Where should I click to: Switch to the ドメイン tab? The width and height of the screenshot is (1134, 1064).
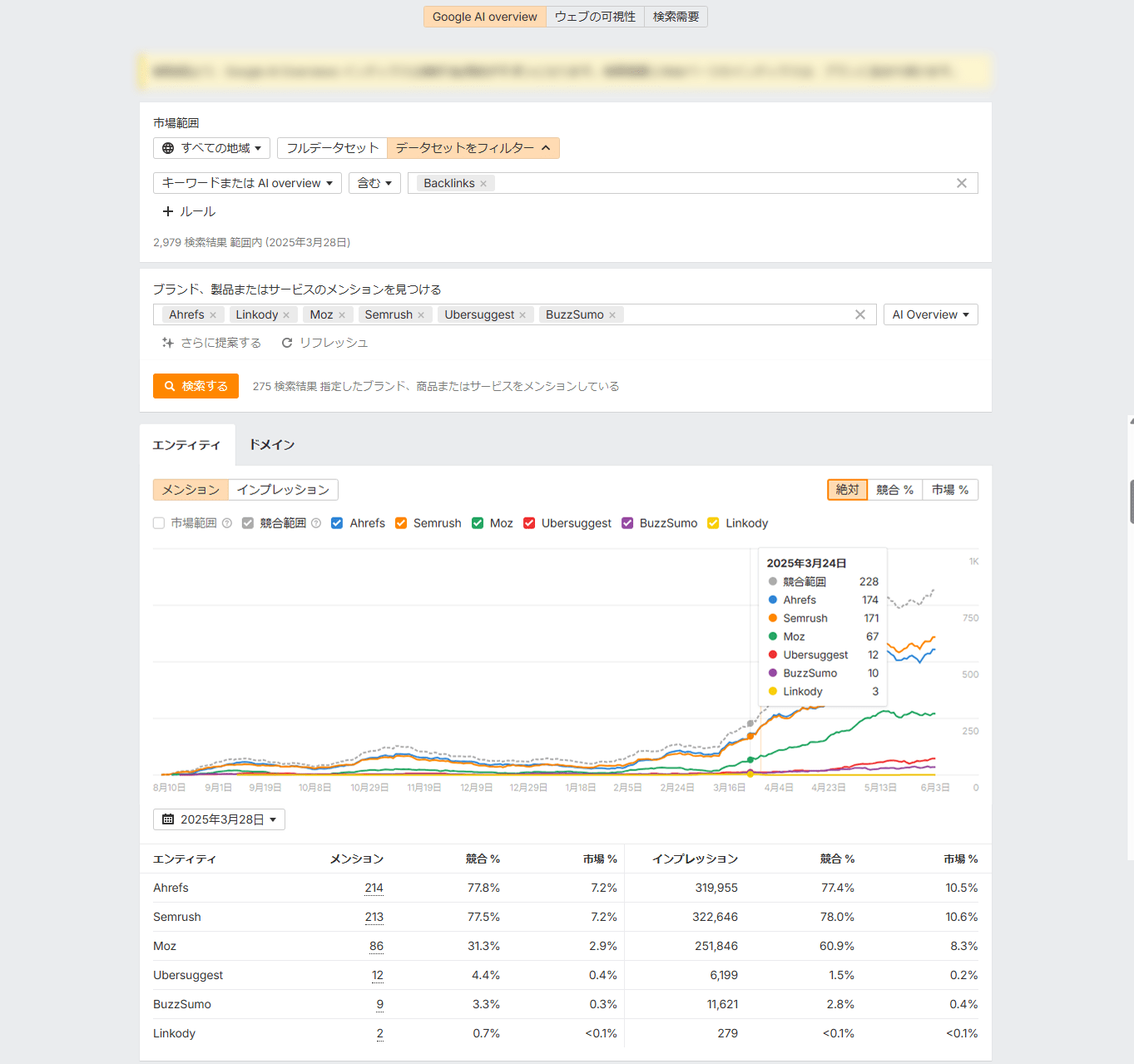272,445
